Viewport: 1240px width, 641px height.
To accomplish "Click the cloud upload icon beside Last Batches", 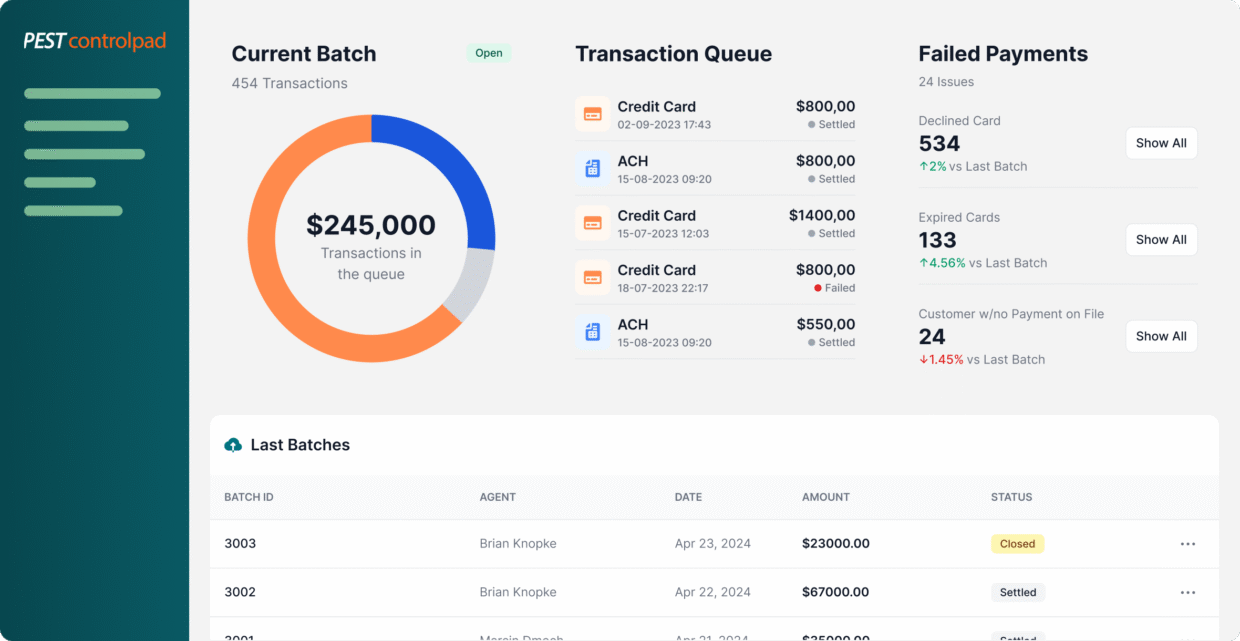I will tap(233, 445).
